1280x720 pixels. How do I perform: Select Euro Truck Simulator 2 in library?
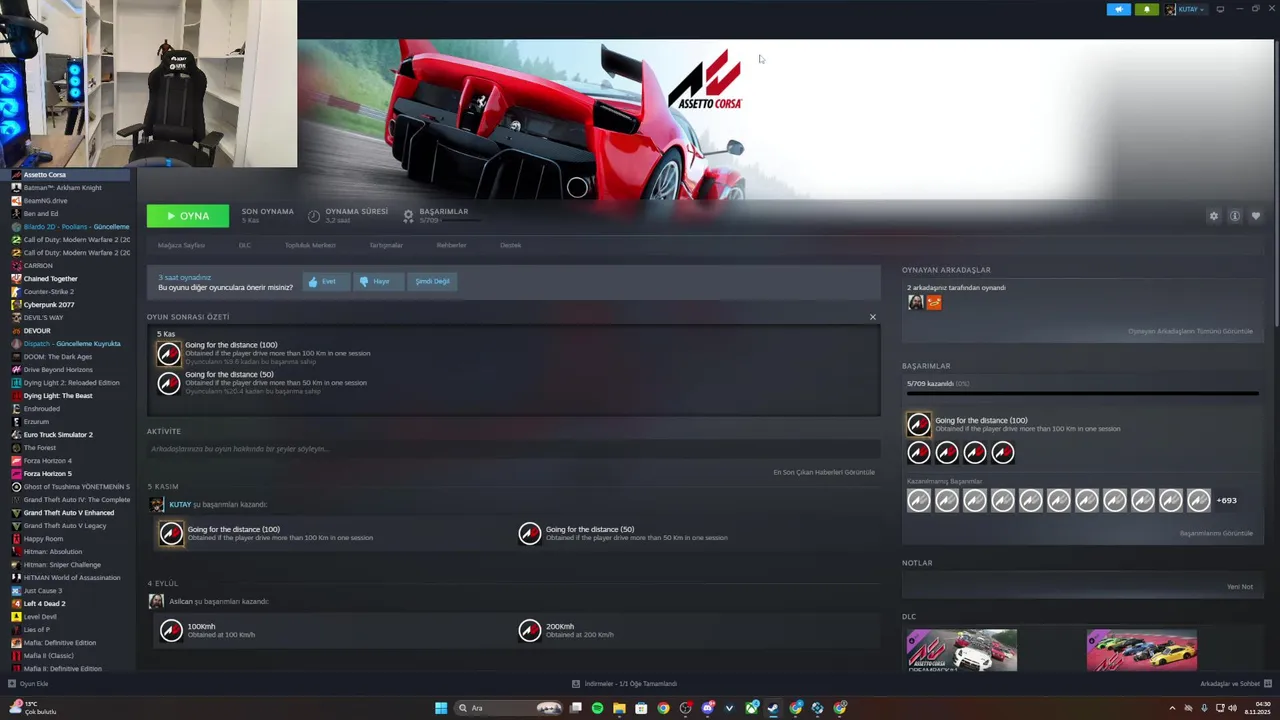click(x=58, y=435)
